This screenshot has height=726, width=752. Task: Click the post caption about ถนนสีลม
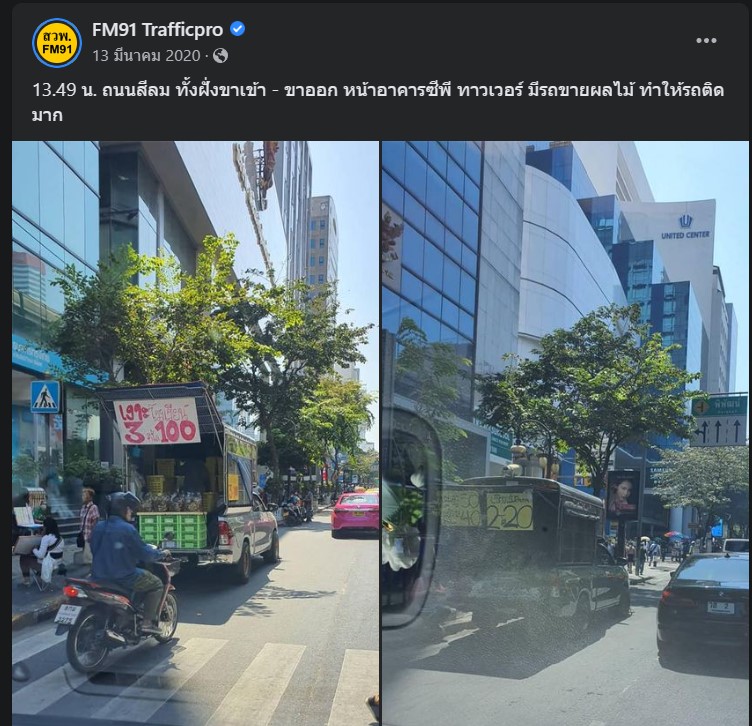[377, 102]
